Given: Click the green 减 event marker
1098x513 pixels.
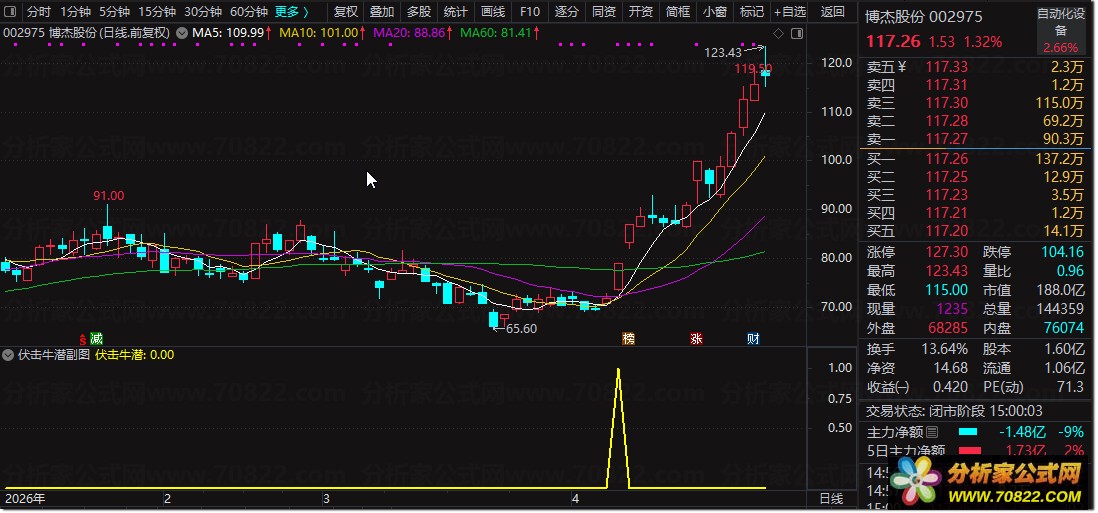Looking at the screenshot, I should click(96, 339).
